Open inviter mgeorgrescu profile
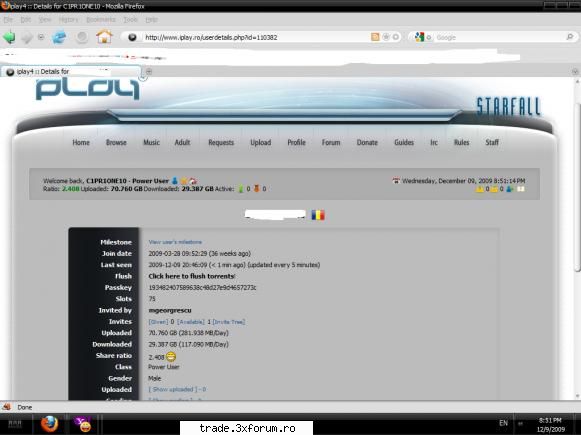Screen dimensions: 581x435 pyautogui.click(x=170, y=310)
